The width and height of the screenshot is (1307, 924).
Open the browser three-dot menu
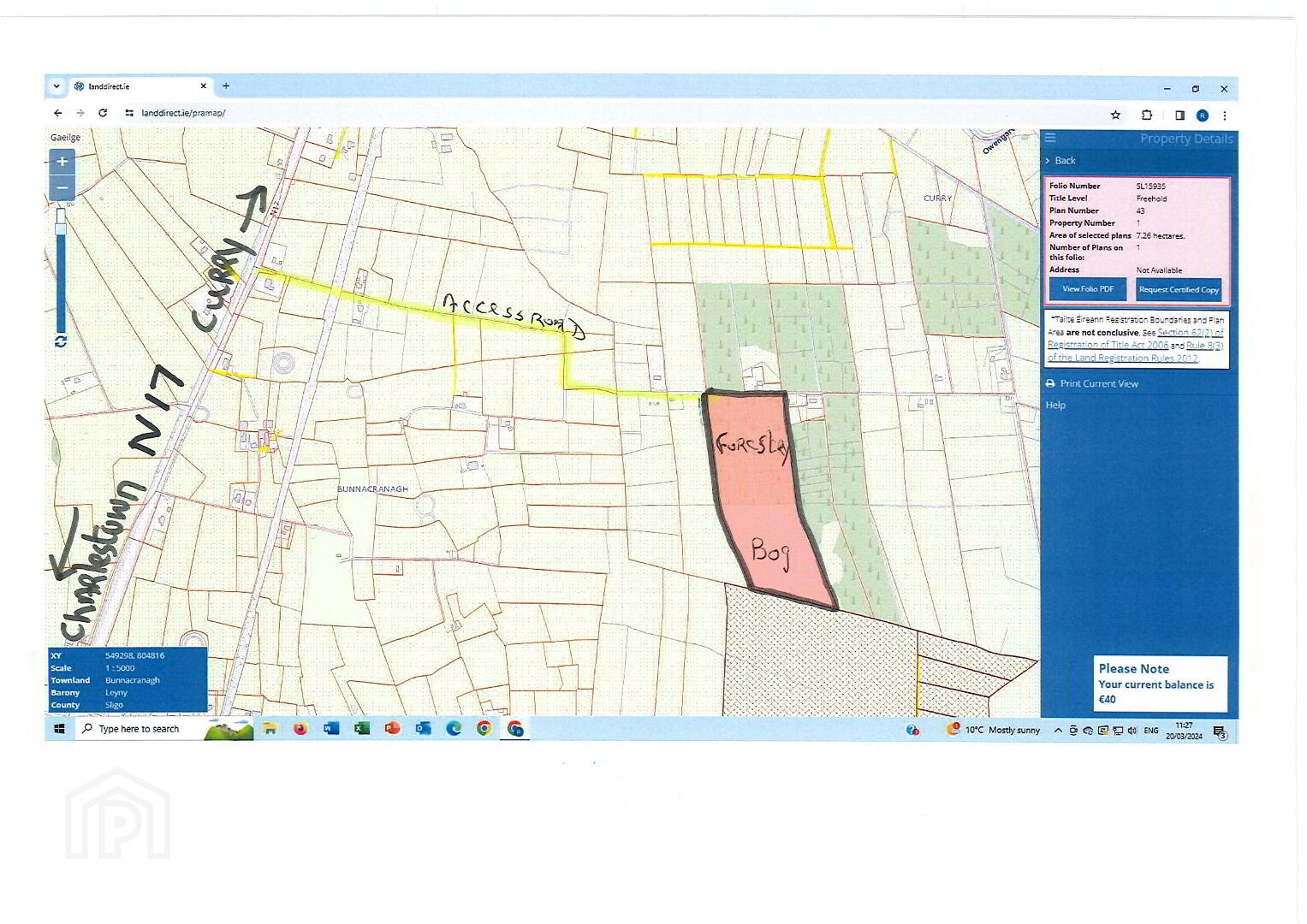[x=1225, y=115]
